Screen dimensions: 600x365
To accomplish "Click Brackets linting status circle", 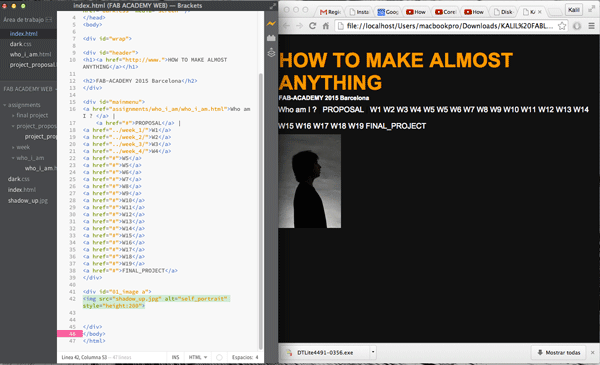I will click(219, 357).
